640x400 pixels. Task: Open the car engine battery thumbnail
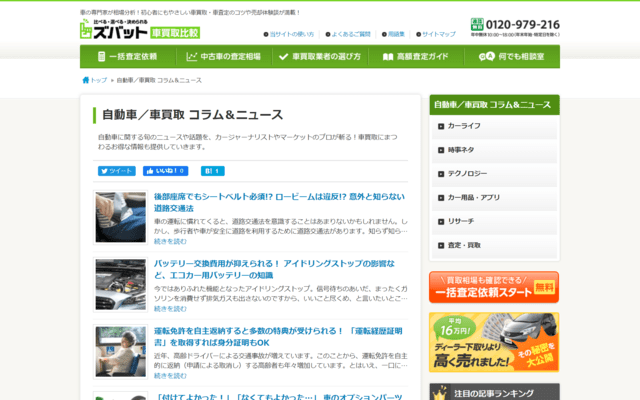point(120,284)
